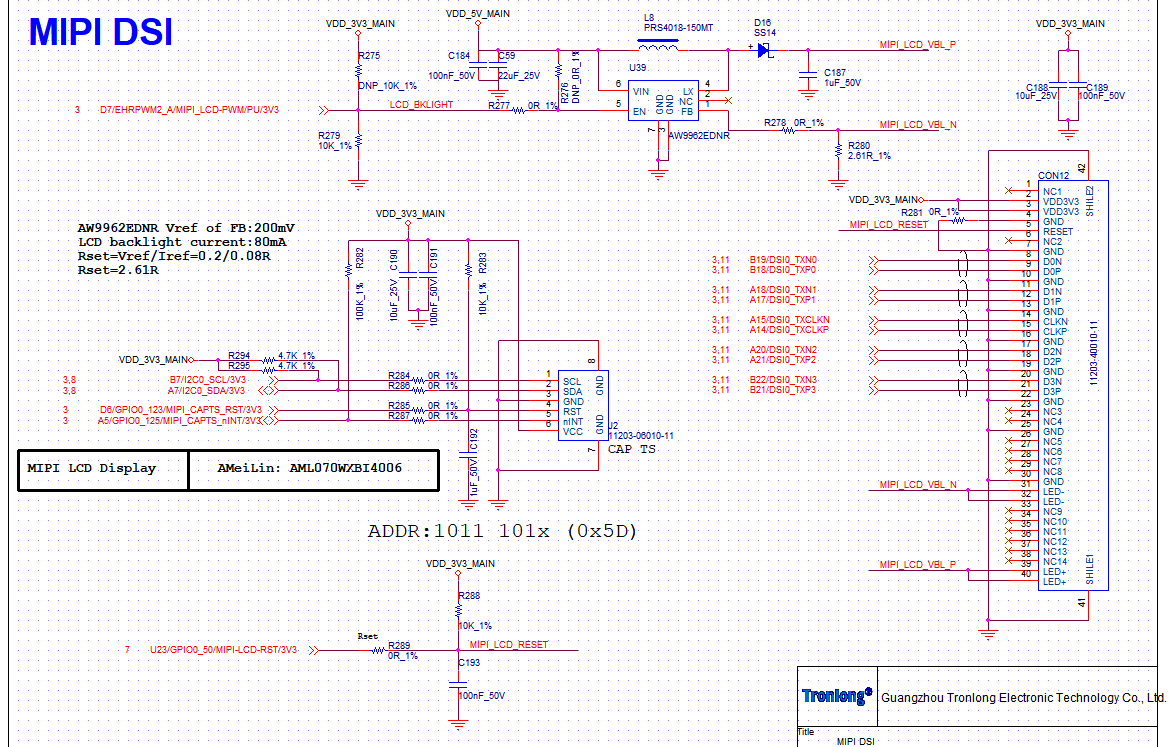Viewport: 1173px width, 747px height.
Task: Select resistor R280 2.61R_1%
Action: point(839,151)
